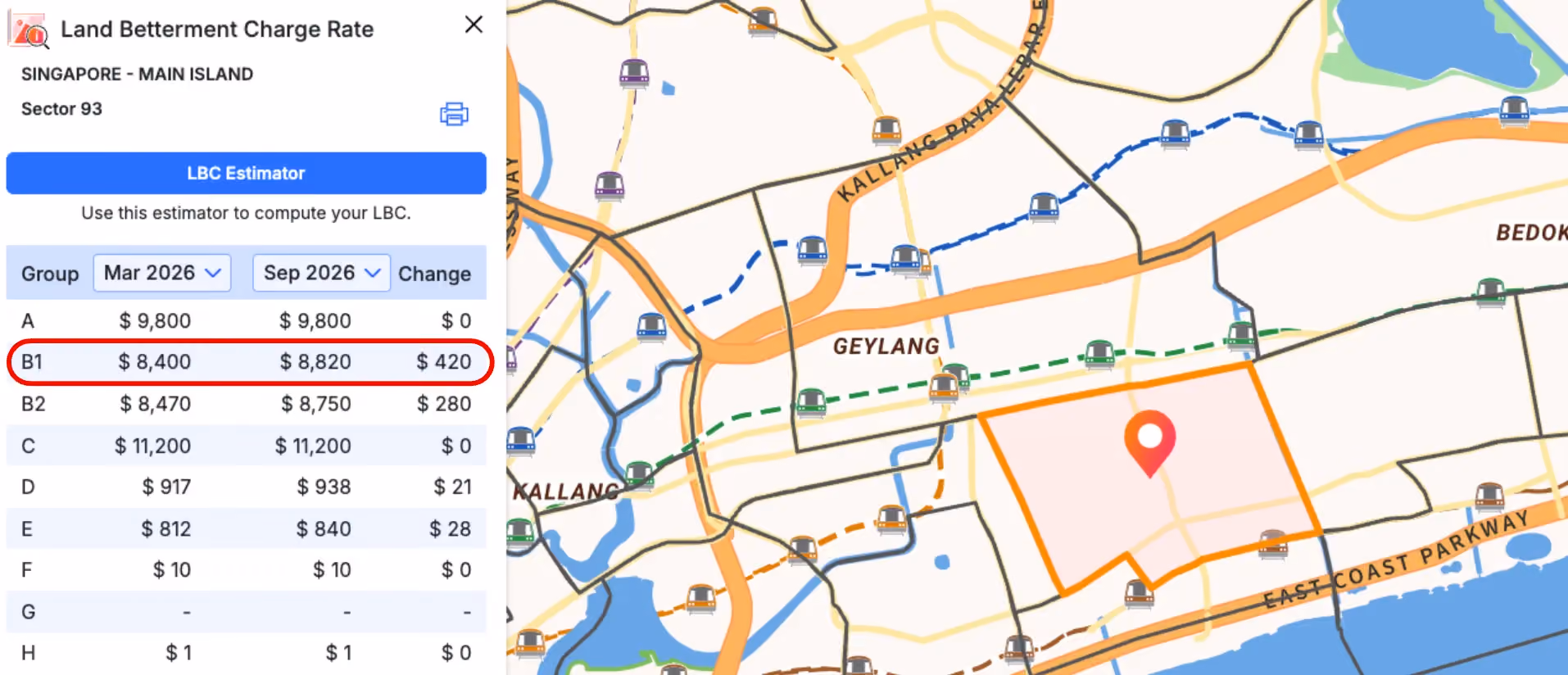This screenshot has width=1568, height=675.
Task: Click the $ 280 change value
Action: (444, 404)
